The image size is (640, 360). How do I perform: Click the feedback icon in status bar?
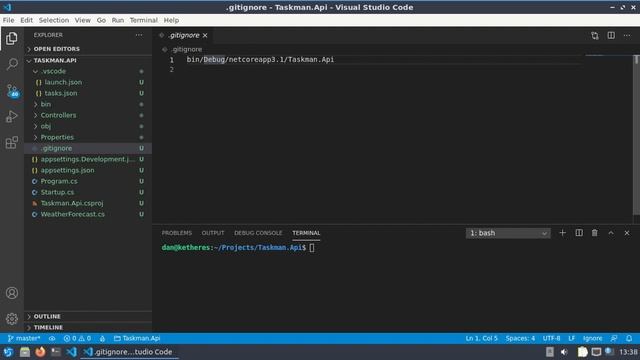[x=614, y=338]
